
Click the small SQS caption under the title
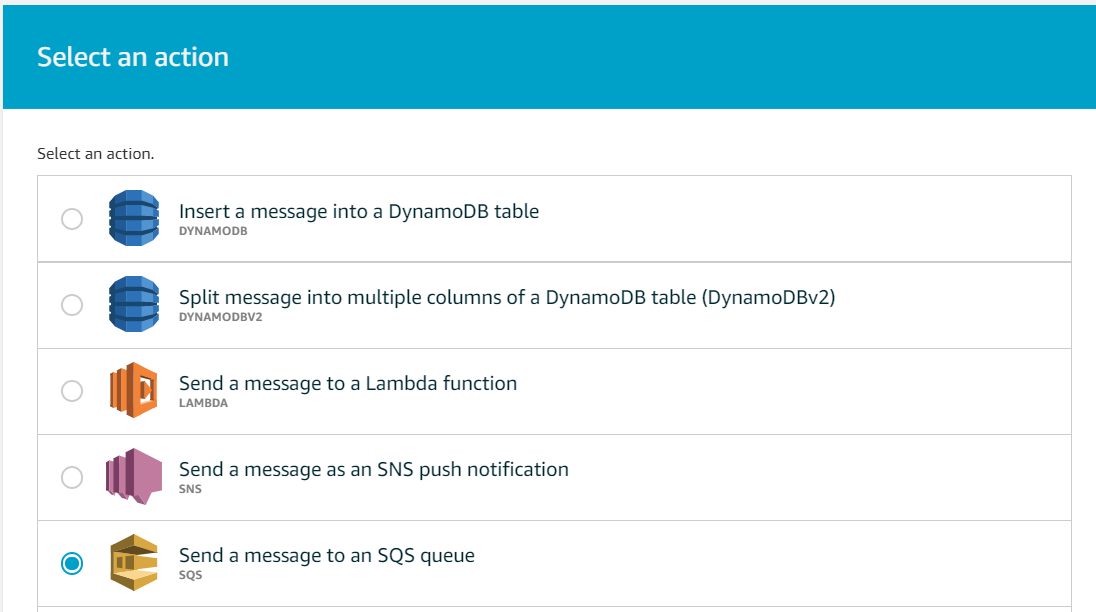190,575
